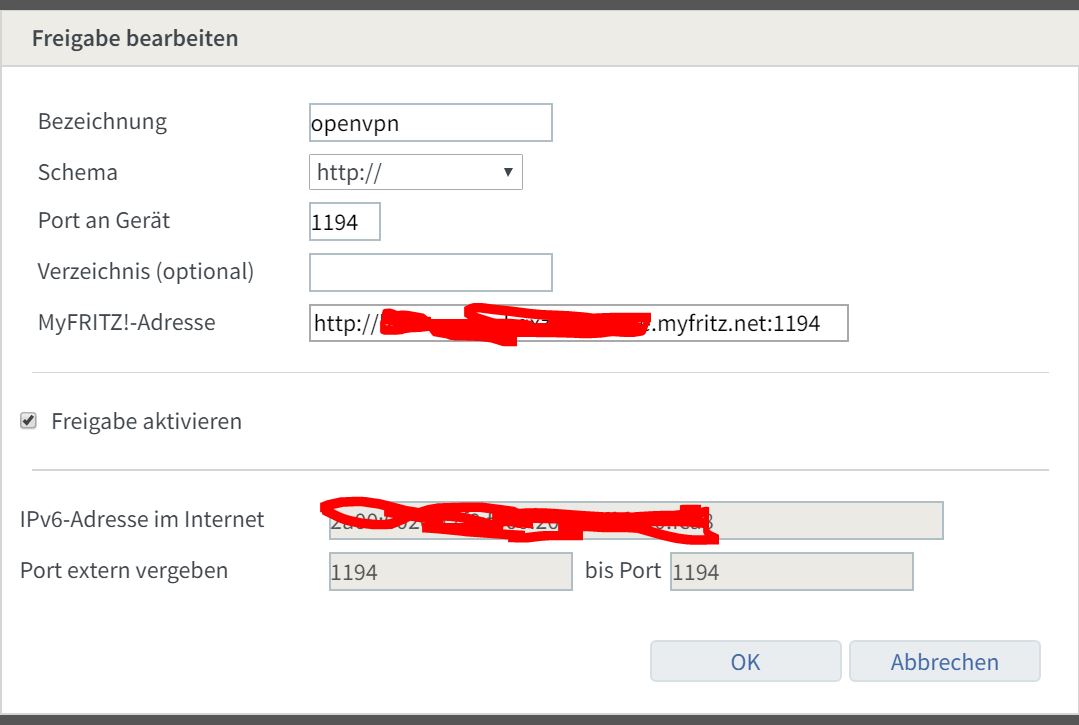Click the IPv6-Adresse im Internet field
The image size is (1079, 725).
pos(634,520)
